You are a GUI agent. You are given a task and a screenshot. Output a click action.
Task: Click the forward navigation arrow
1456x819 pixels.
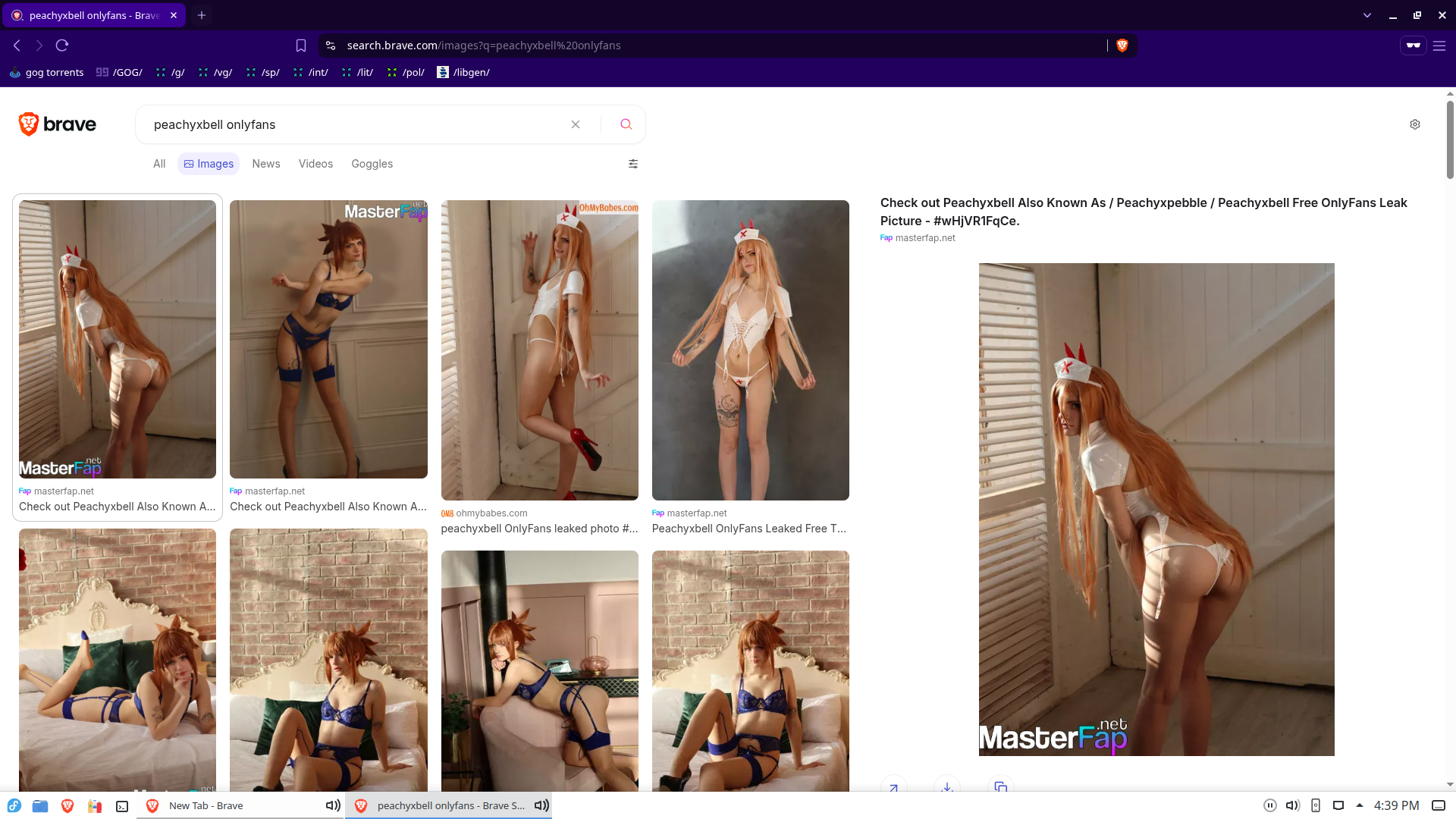[x=39, y=45]
